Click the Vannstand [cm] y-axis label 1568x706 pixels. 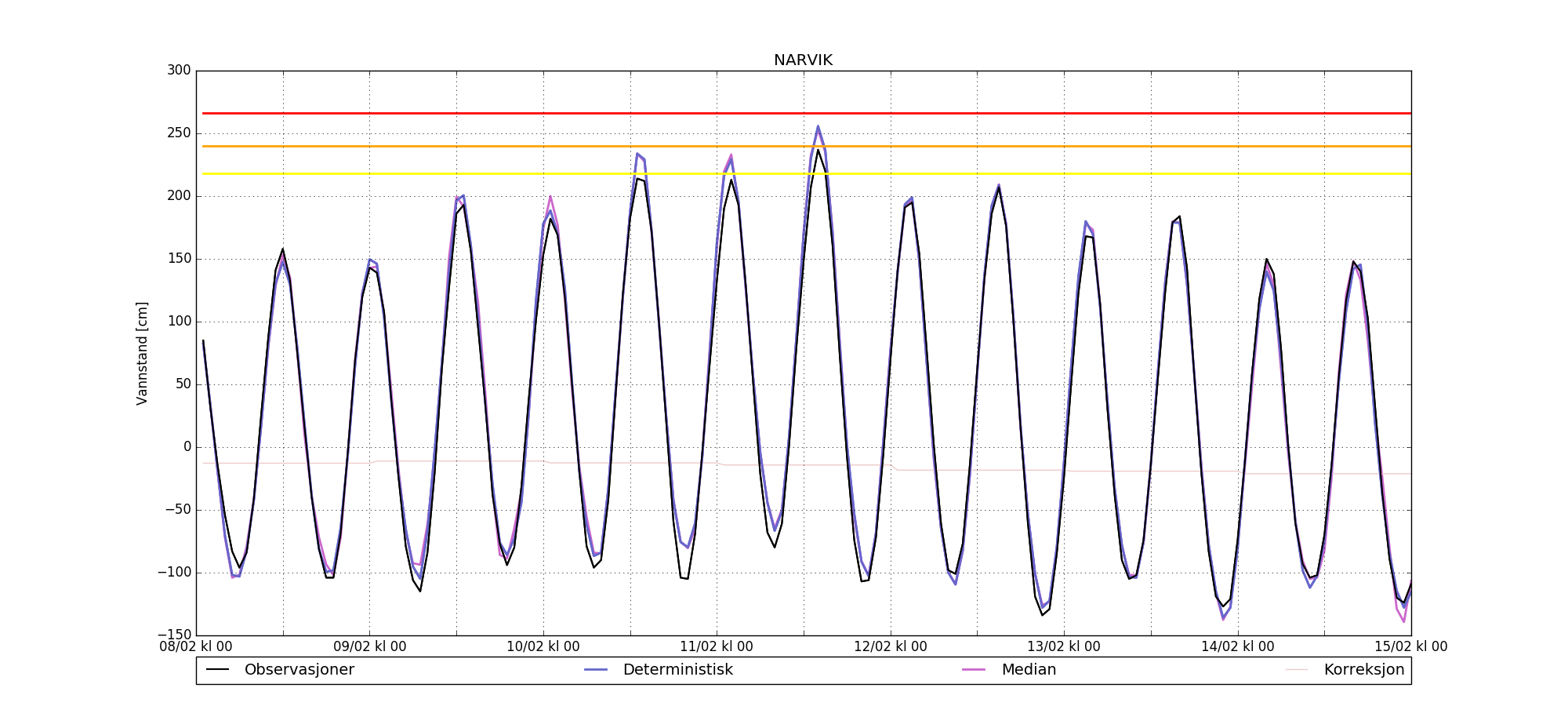pos(142,353)
